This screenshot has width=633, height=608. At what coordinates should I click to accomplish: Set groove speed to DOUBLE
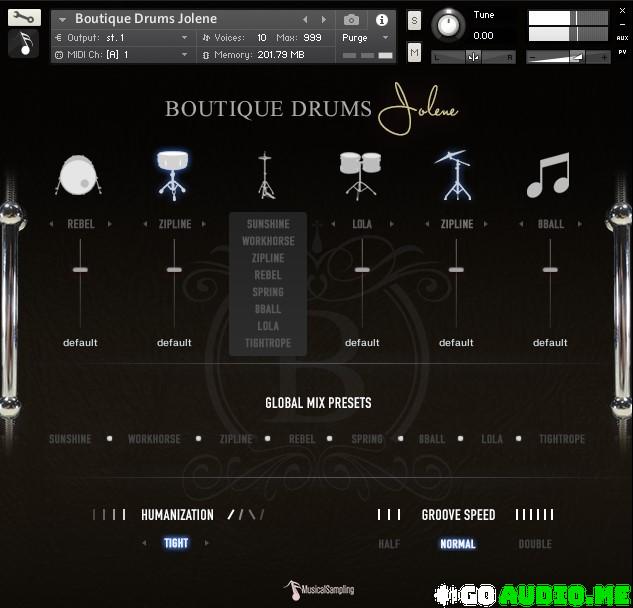click(535, 544)
